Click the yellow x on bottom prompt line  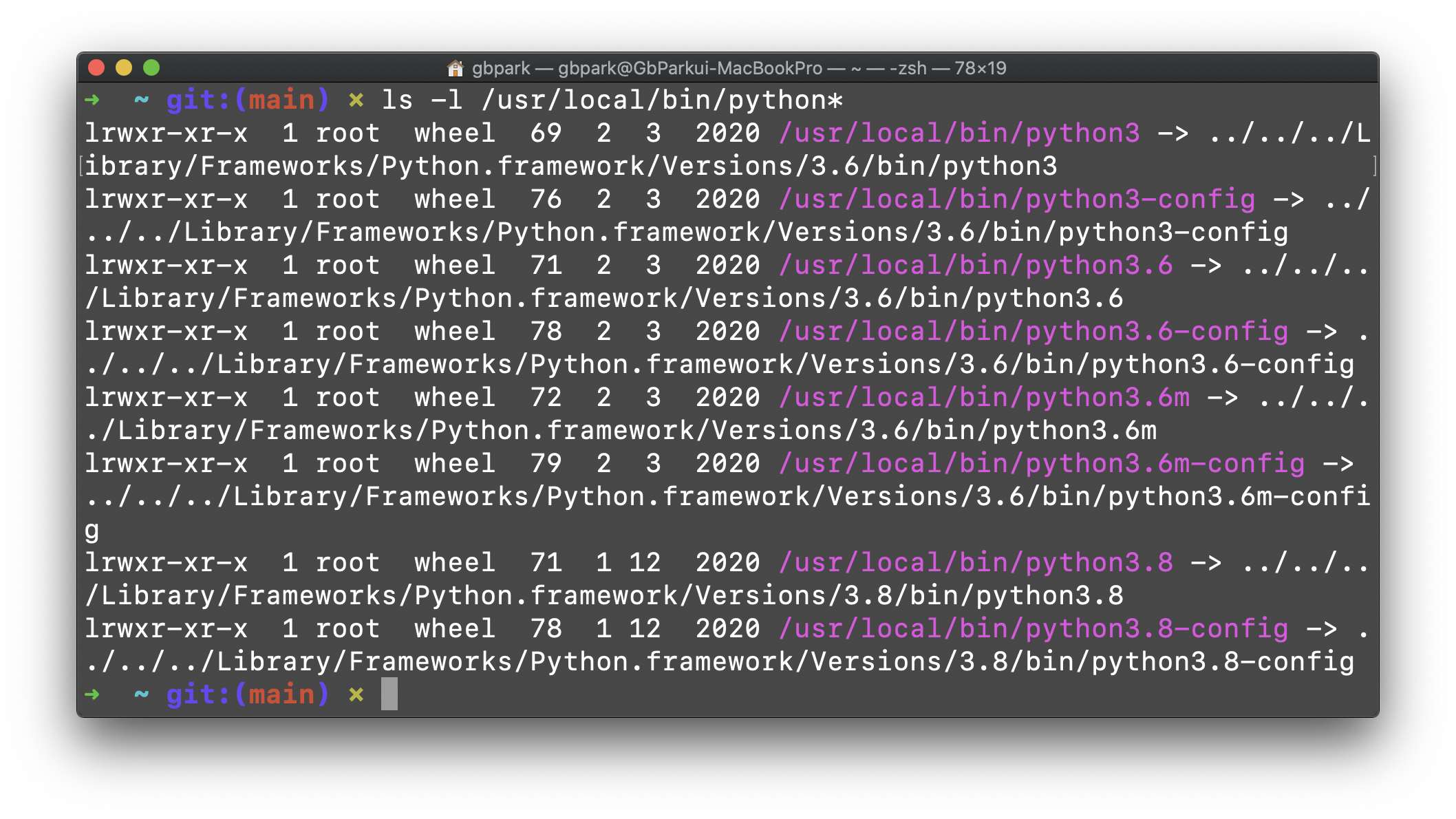[356, 694]
